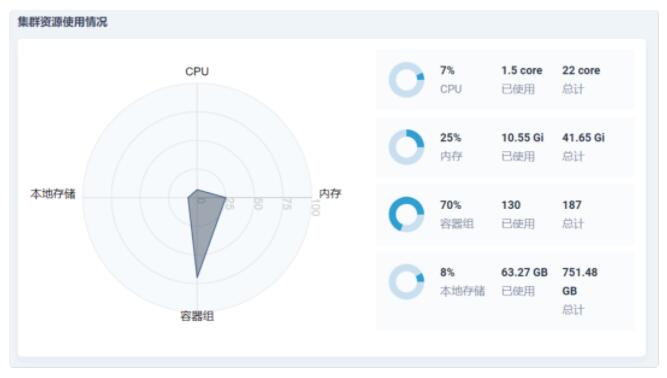Click the 22 core total value
This screenshot has width=667, height=378.
click(x=581, y=70)
